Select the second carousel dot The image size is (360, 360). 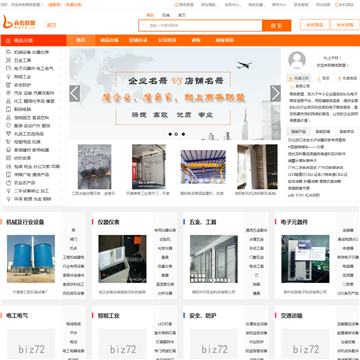point(176,134)
